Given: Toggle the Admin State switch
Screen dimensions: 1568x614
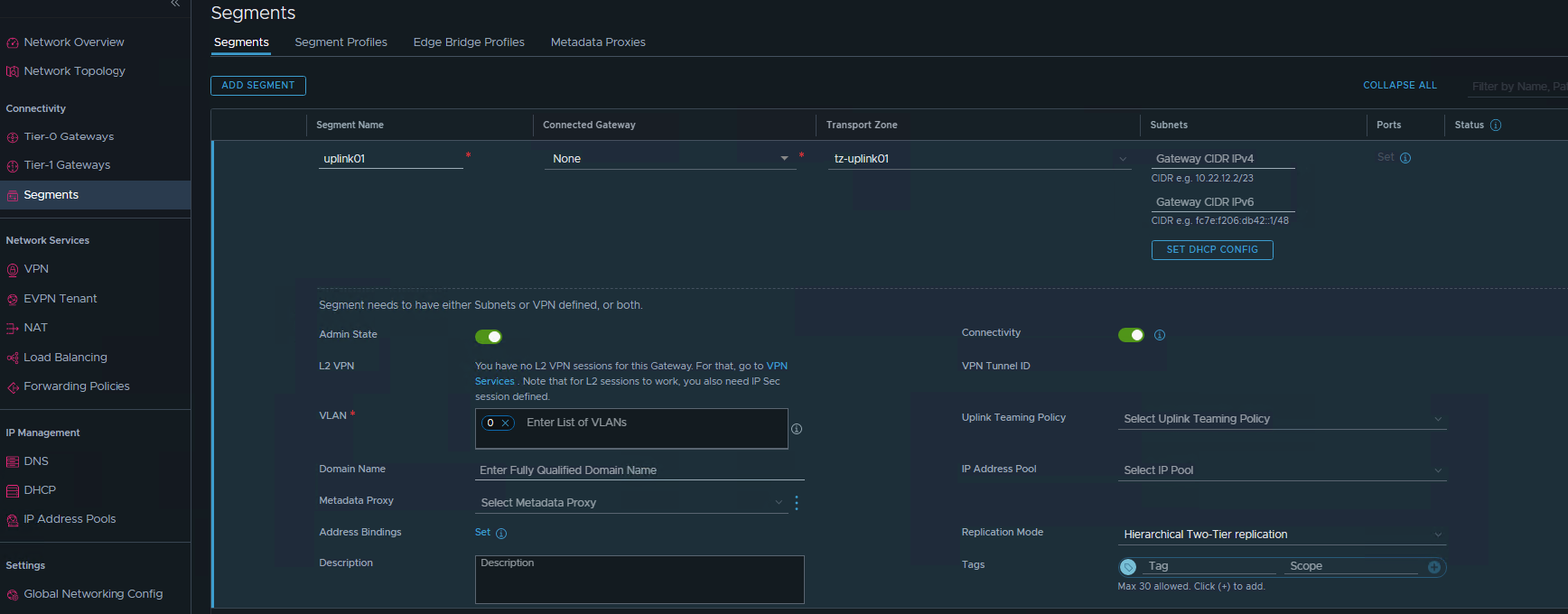Looking at the screenshot, I should (x=489, y=337).
